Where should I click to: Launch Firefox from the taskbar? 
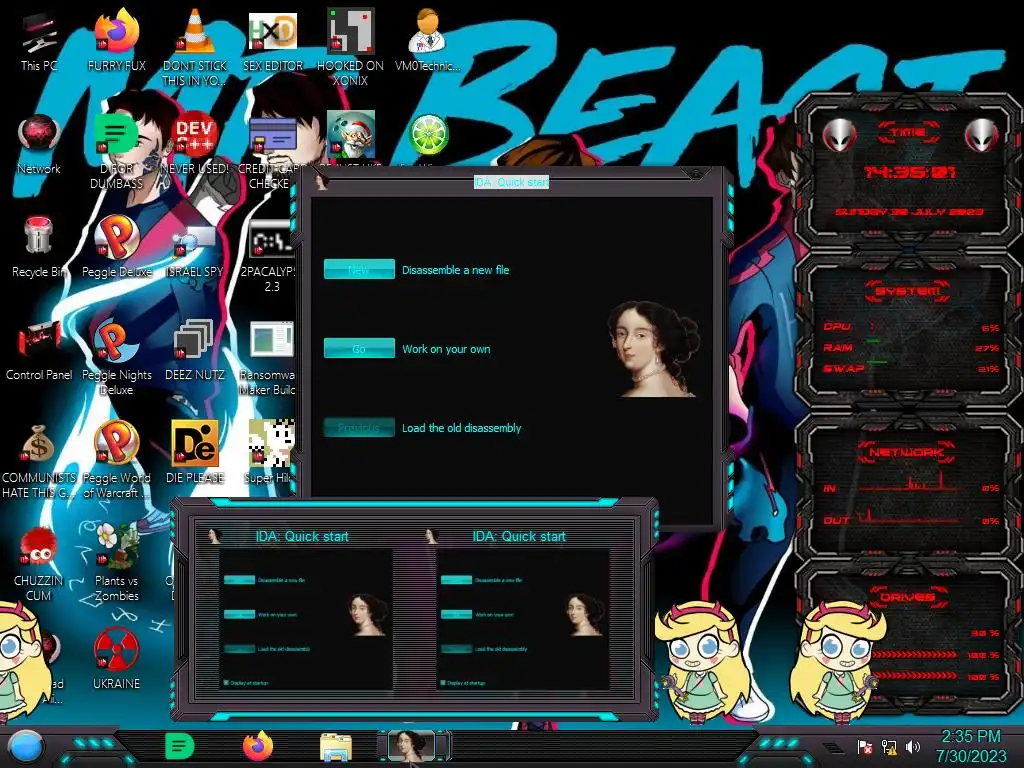tap(258, 746)
